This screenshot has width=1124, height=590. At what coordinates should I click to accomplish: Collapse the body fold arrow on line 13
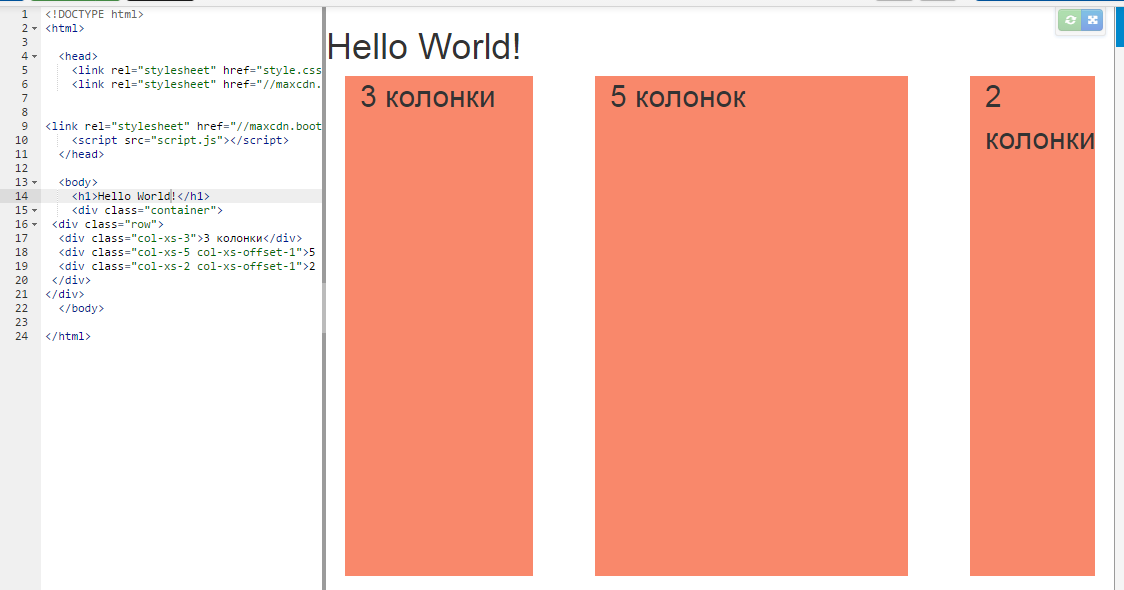point(33,182)
